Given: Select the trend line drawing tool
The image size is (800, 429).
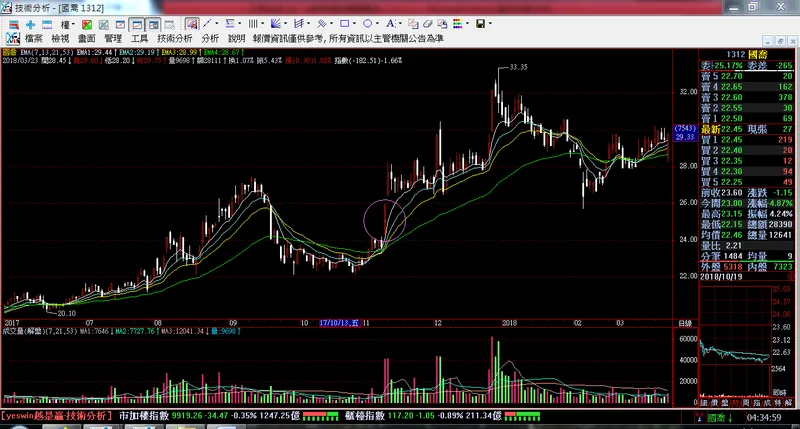Looking at the screenshot, I should (x=208, y=23).
